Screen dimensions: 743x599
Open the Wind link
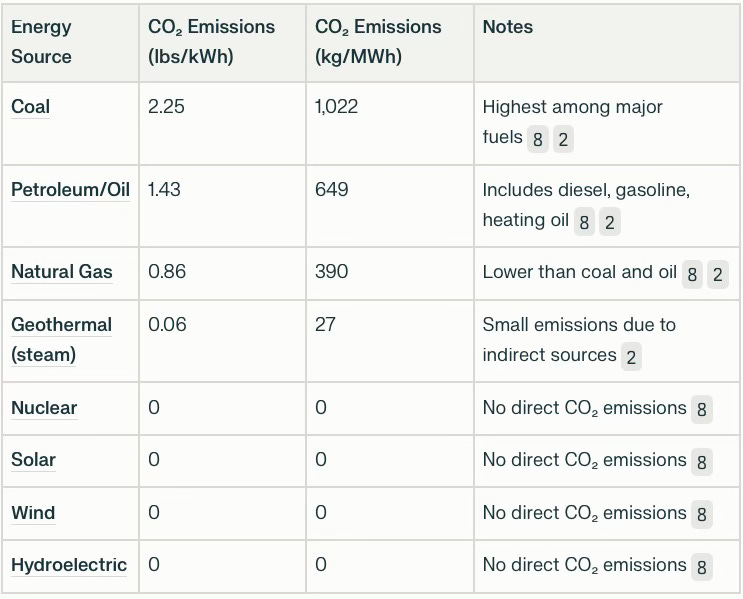tap(33, 513)
